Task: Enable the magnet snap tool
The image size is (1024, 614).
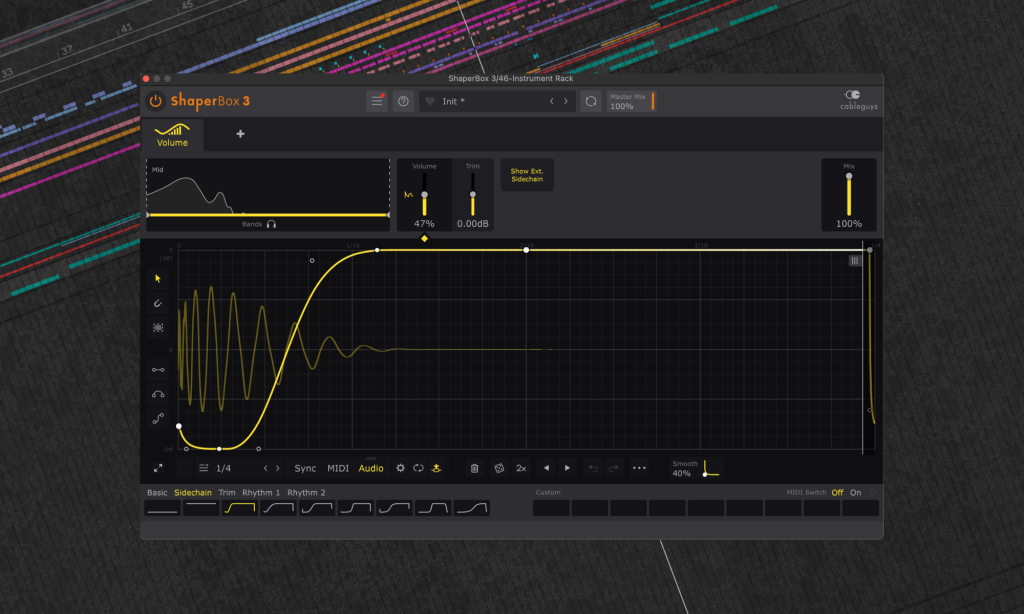Action: pos(158,303)
